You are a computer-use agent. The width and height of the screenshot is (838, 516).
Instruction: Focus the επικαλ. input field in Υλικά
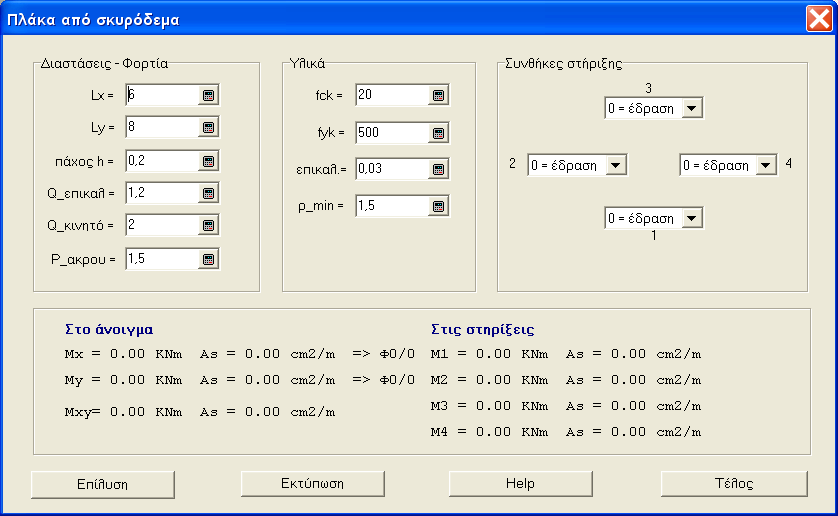(x=392, y=169)
